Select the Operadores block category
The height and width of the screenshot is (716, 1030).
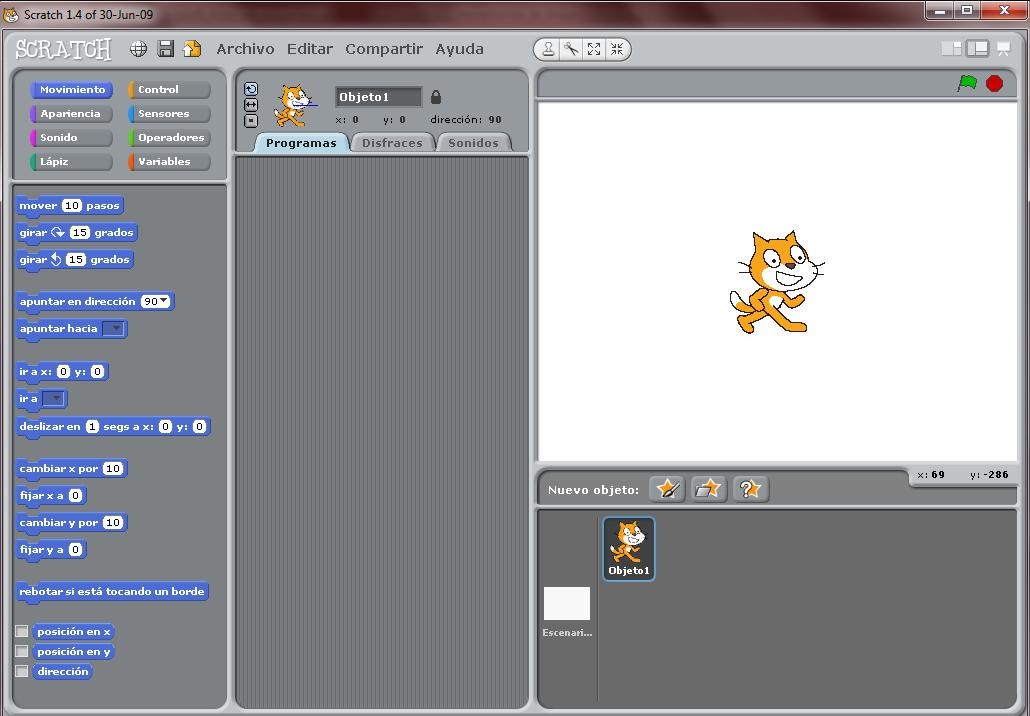pyautogui.click(x=169, y=137)
